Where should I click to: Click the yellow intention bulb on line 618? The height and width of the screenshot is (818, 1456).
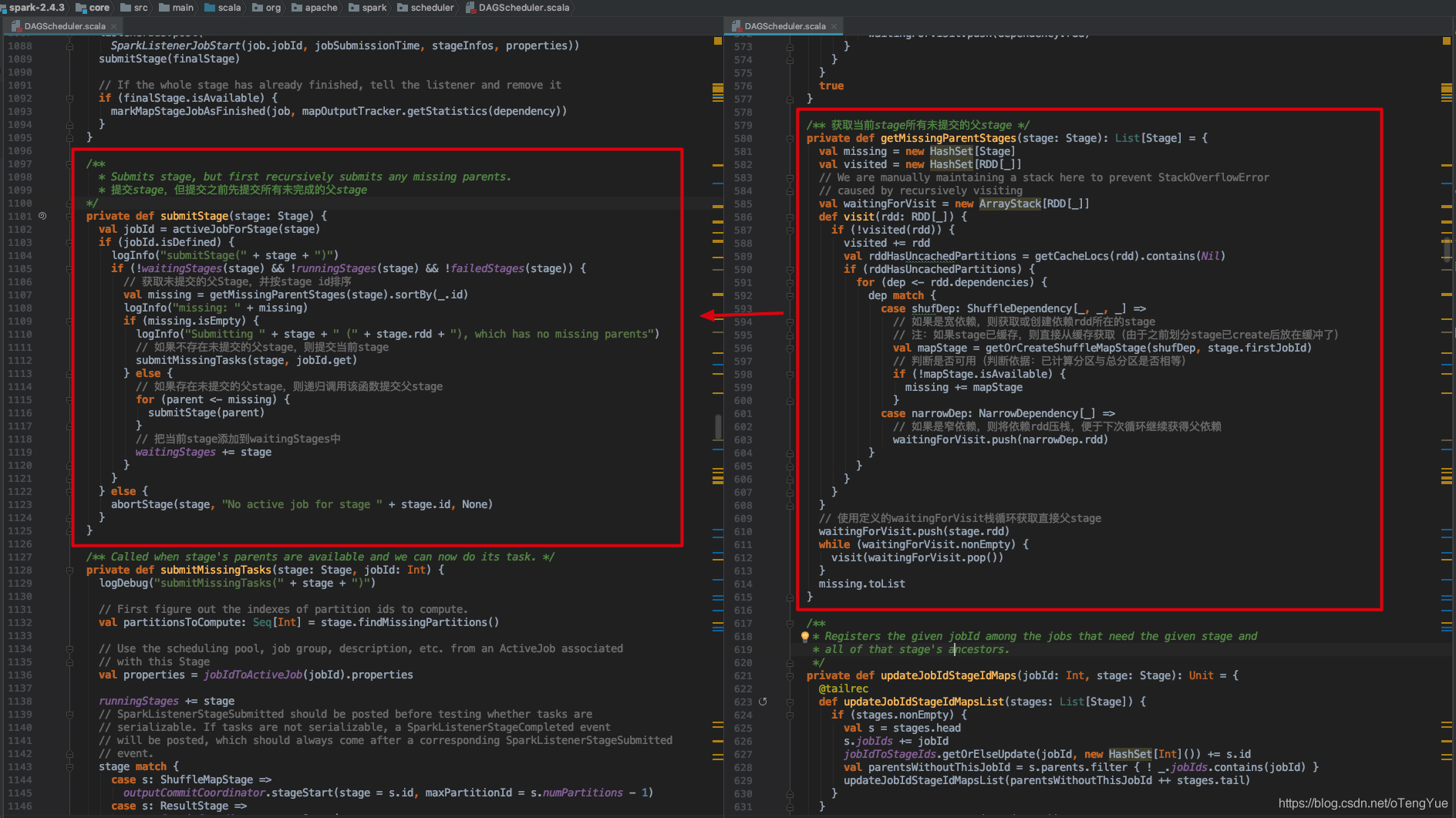click(804, 637)
